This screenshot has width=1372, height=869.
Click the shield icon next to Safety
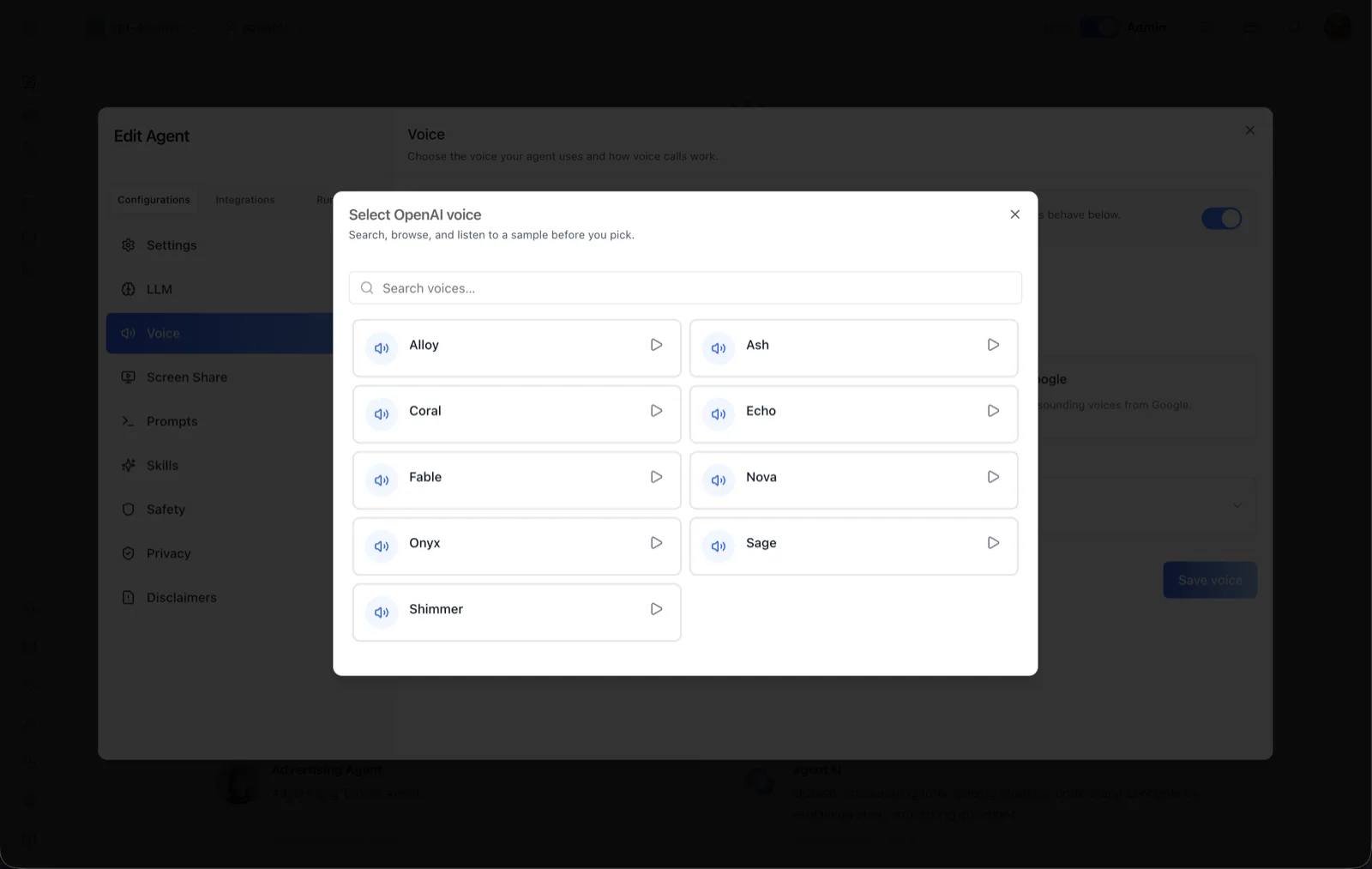(x=129, y=510)
